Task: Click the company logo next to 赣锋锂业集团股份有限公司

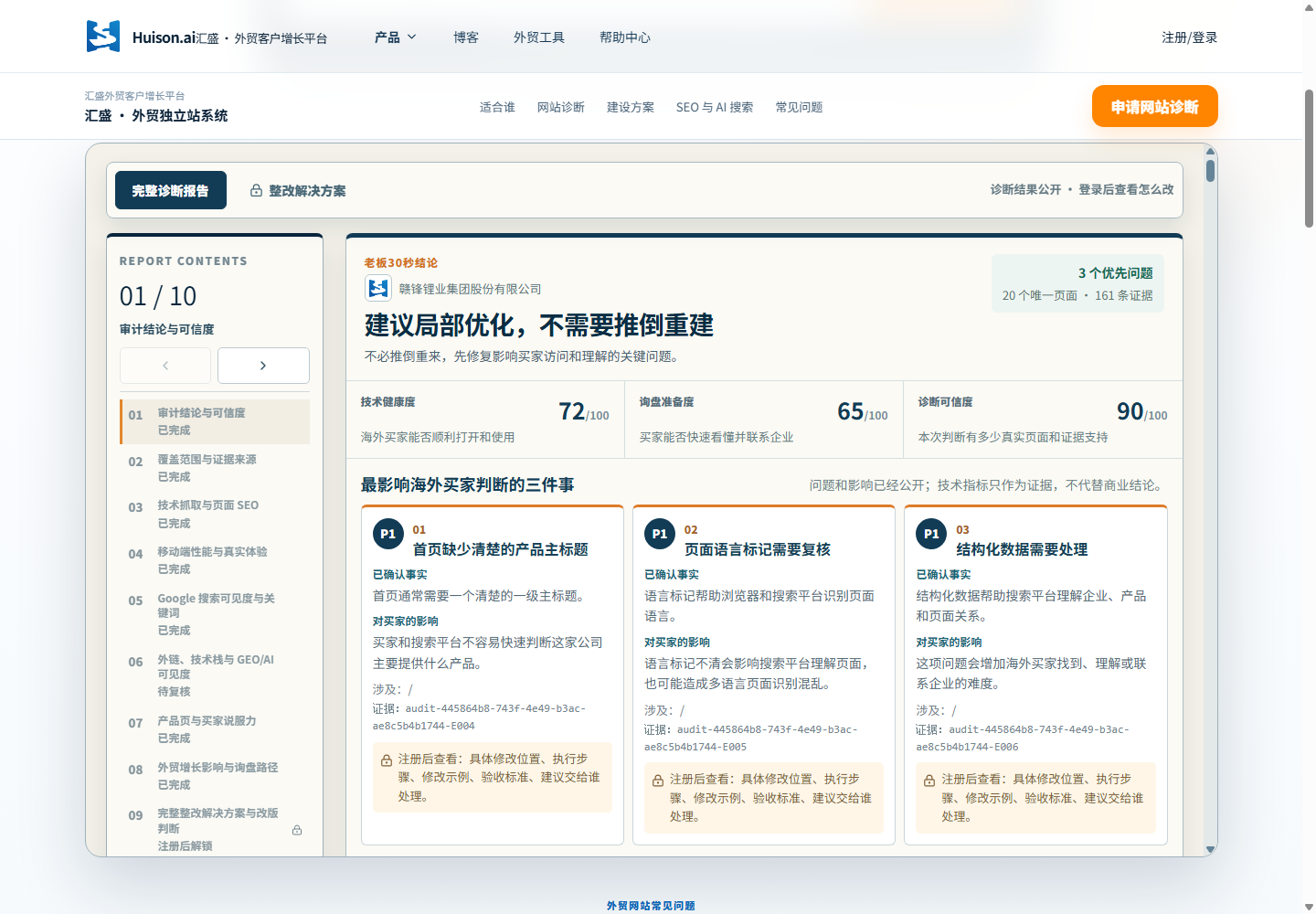Action: [378, 289]
